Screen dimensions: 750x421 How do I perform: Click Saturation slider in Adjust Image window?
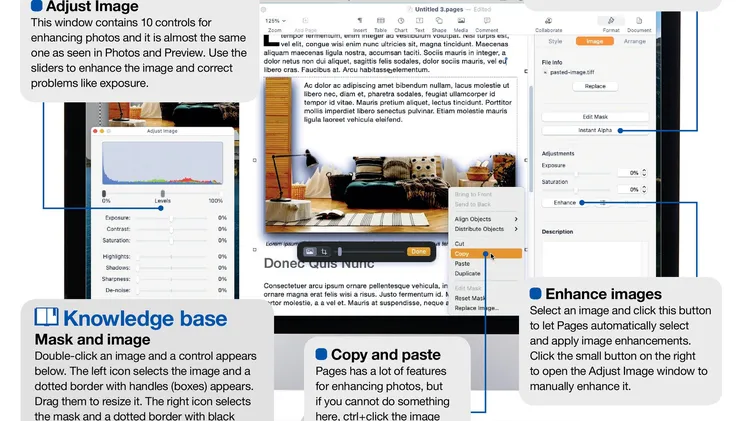click(171, 241)
